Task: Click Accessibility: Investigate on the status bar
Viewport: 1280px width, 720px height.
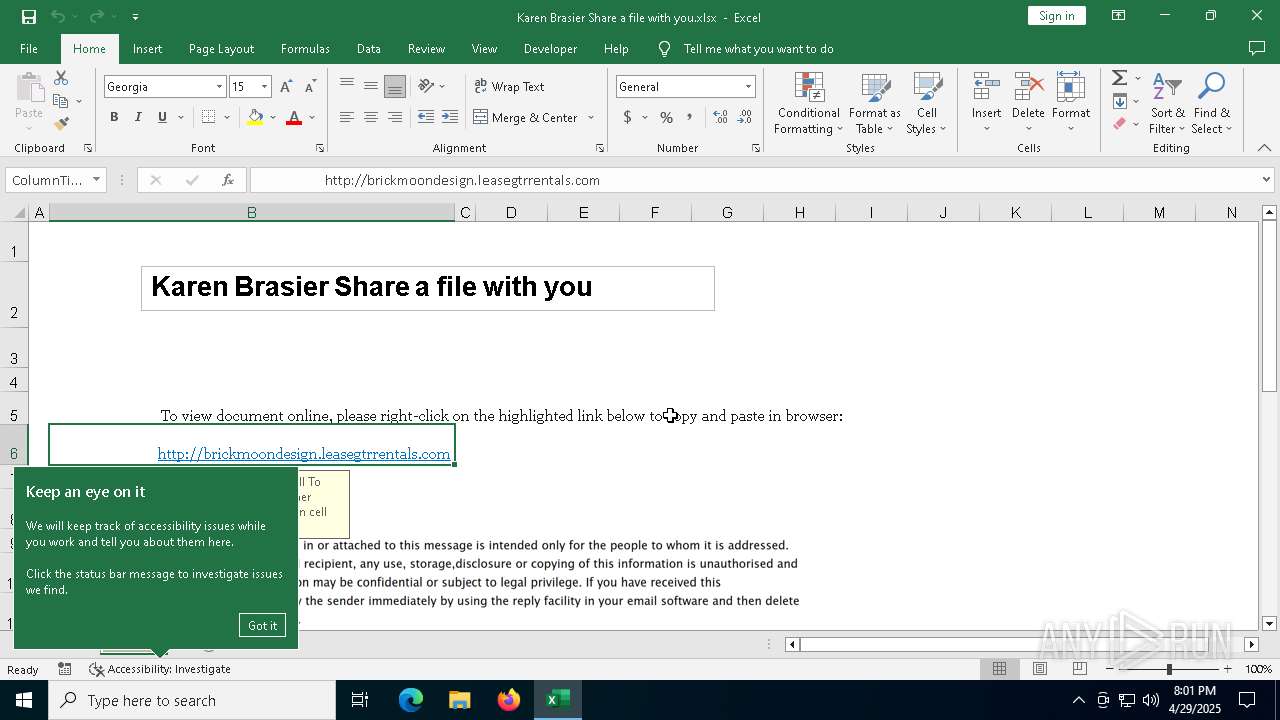Action: [160, 669]
